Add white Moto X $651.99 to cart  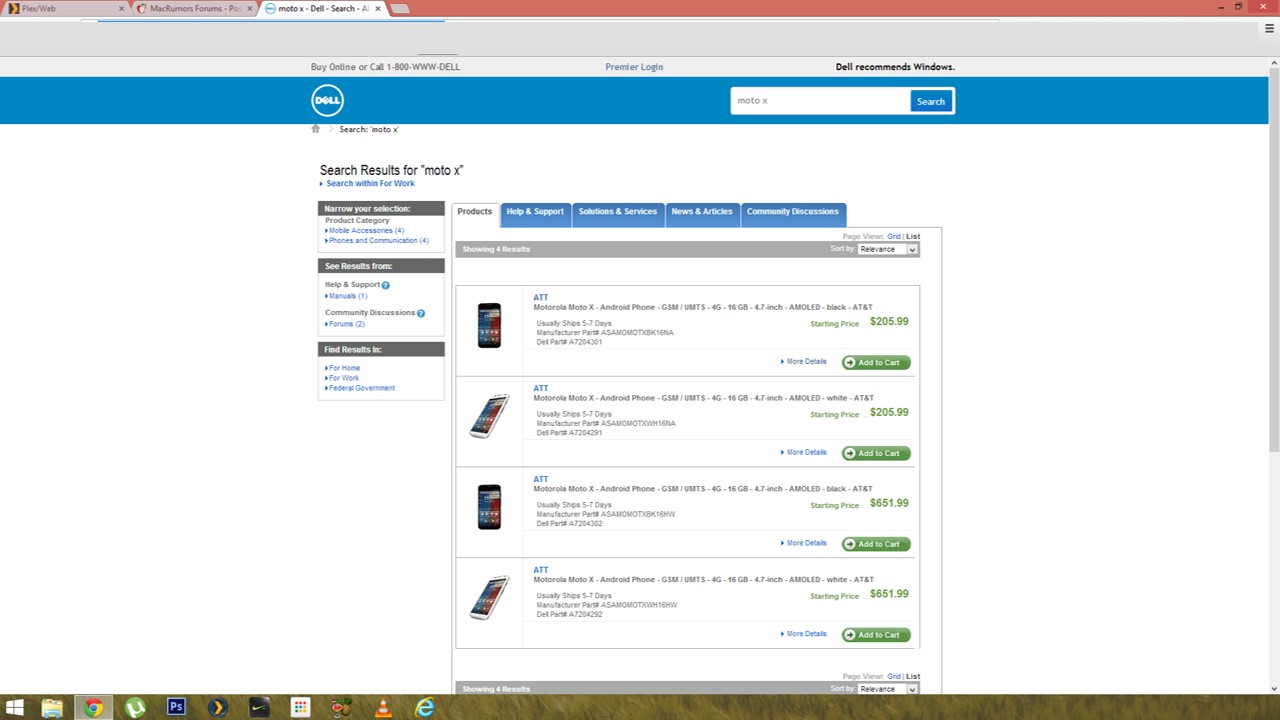[x=876, y=635]
